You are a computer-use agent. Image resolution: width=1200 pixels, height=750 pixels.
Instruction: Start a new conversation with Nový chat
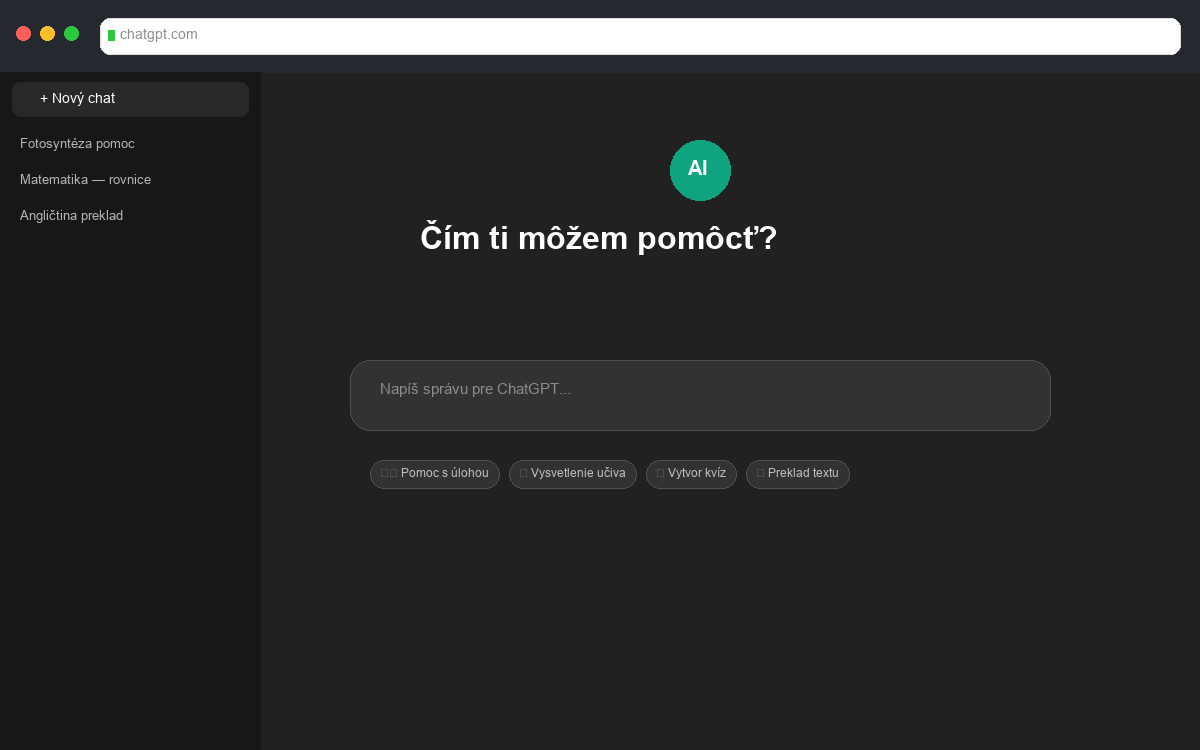point(130,98)
